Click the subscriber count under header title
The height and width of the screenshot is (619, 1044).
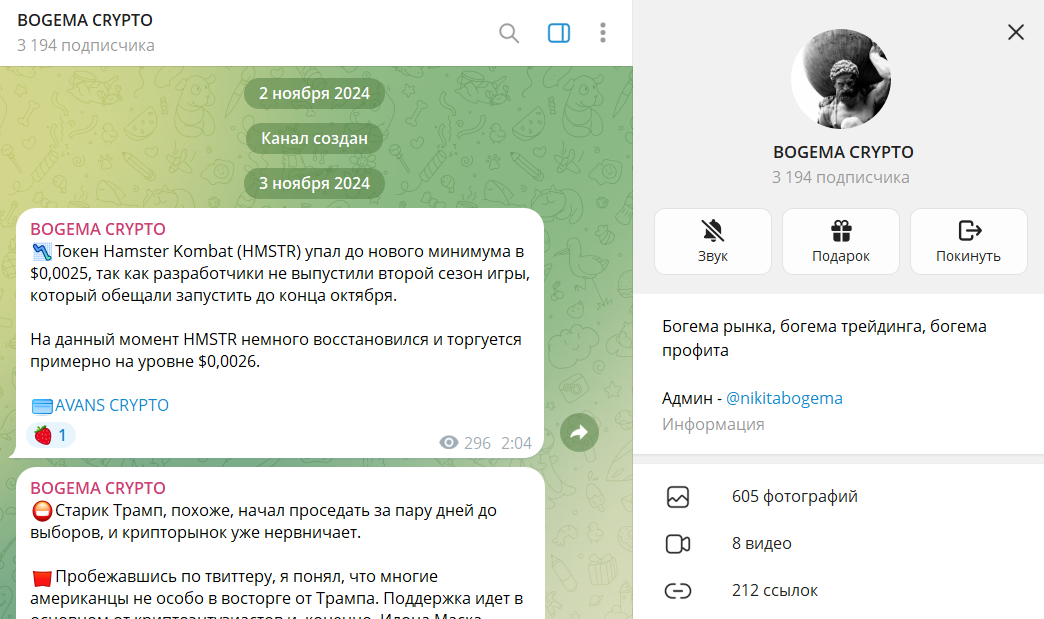click(x=86, y=45)
